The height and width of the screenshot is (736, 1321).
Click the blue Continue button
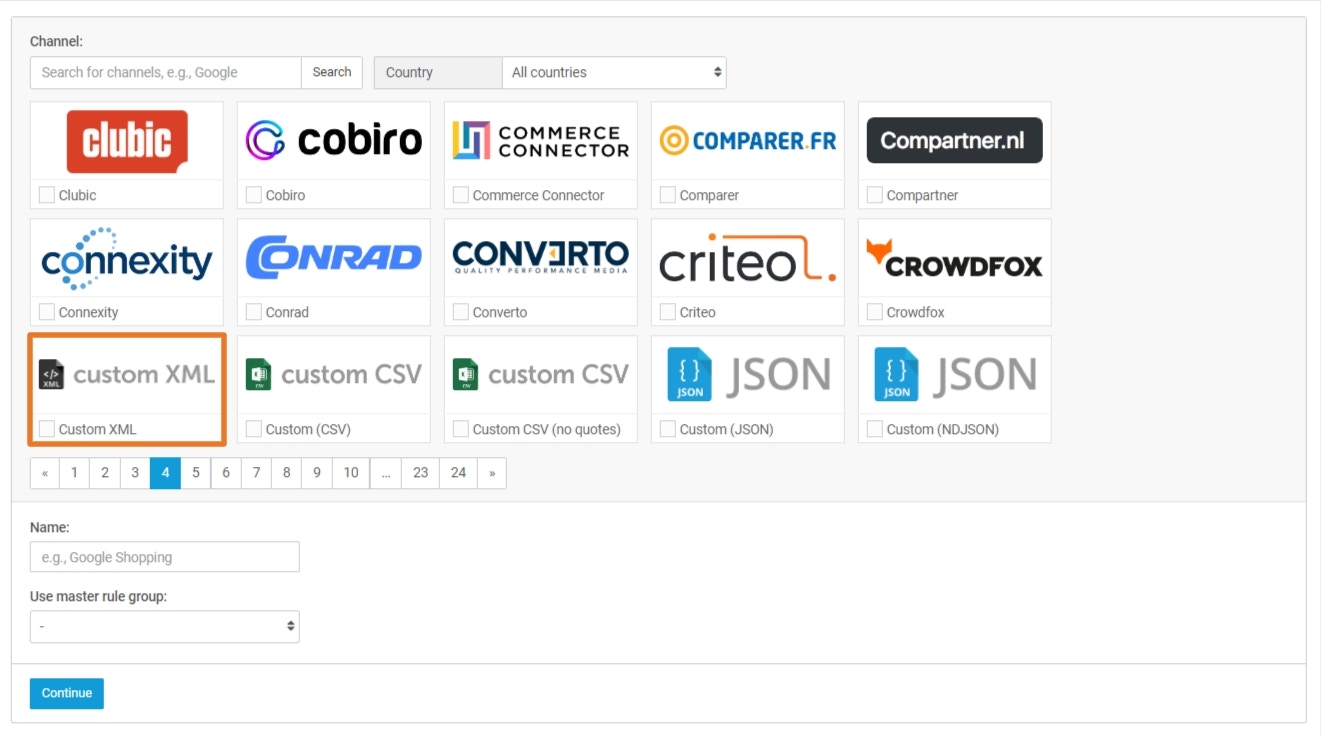pos(67,693)
